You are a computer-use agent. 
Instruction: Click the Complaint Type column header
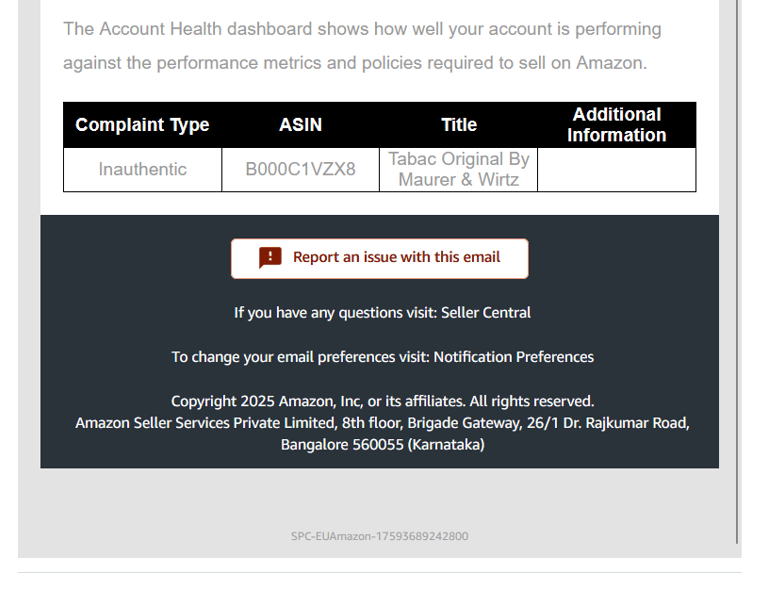143,125
